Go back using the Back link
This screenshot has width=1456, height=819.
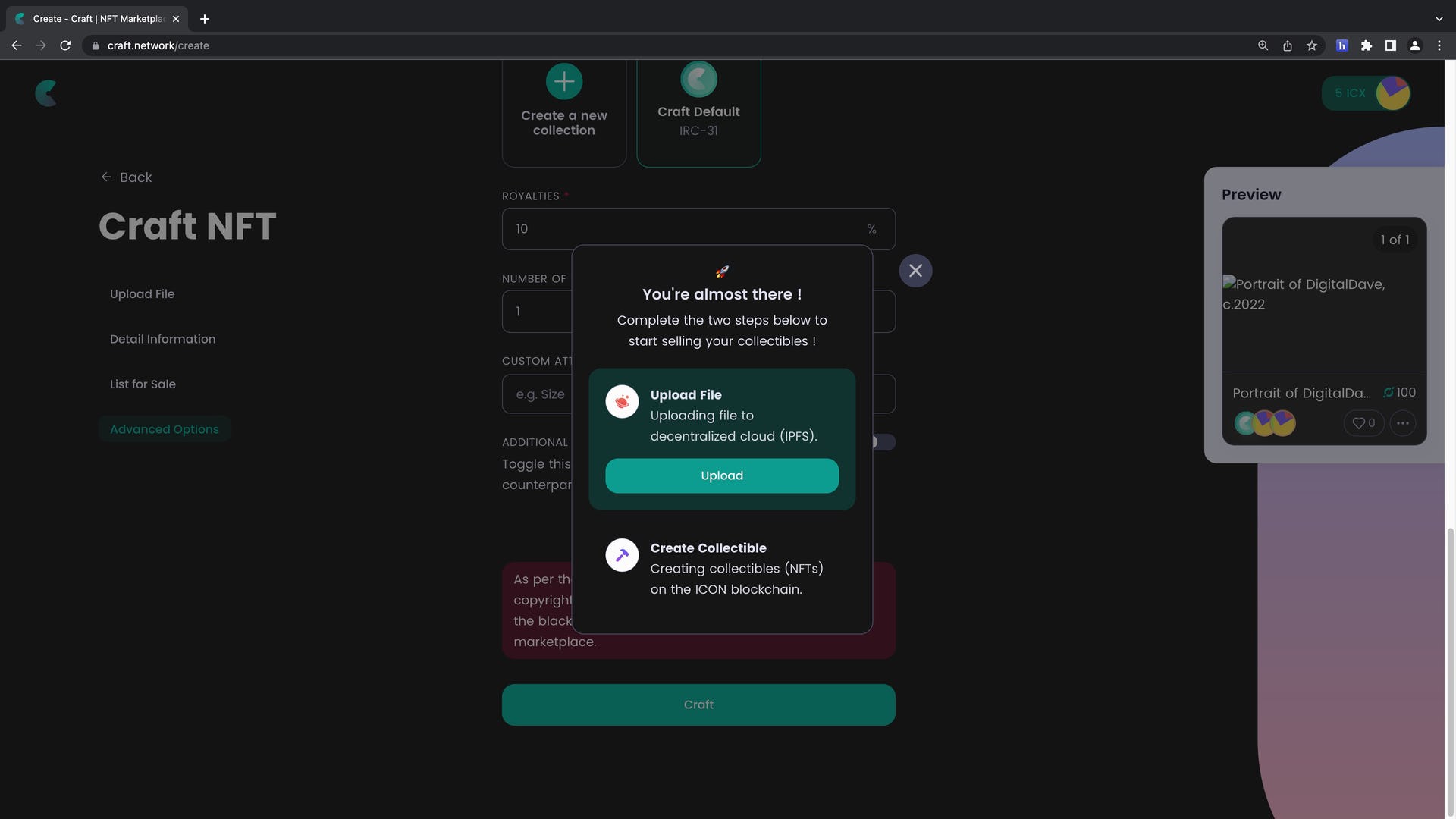click(x=127, y=177)
